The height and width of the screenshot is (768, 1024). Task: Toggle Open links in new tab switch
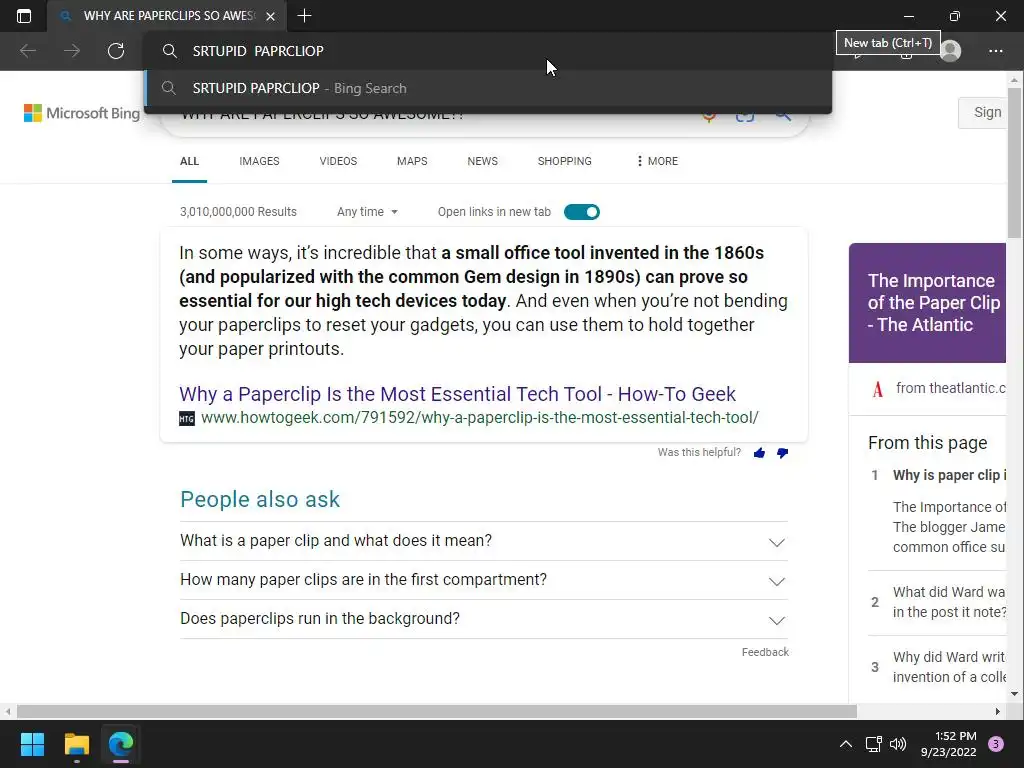(x=582, y=212)
